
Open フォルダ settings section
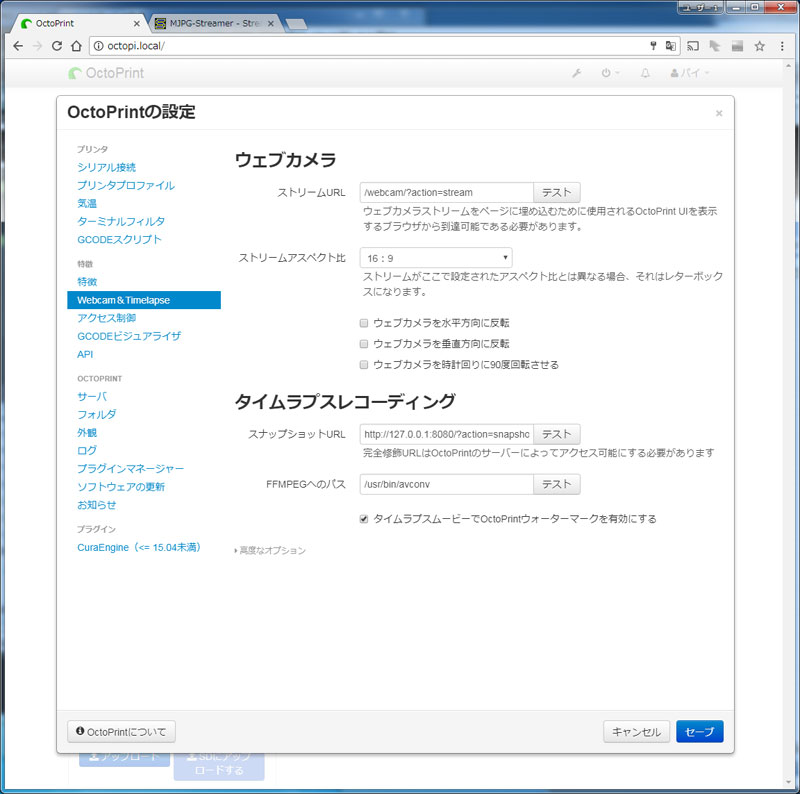(x=96, y=414)
